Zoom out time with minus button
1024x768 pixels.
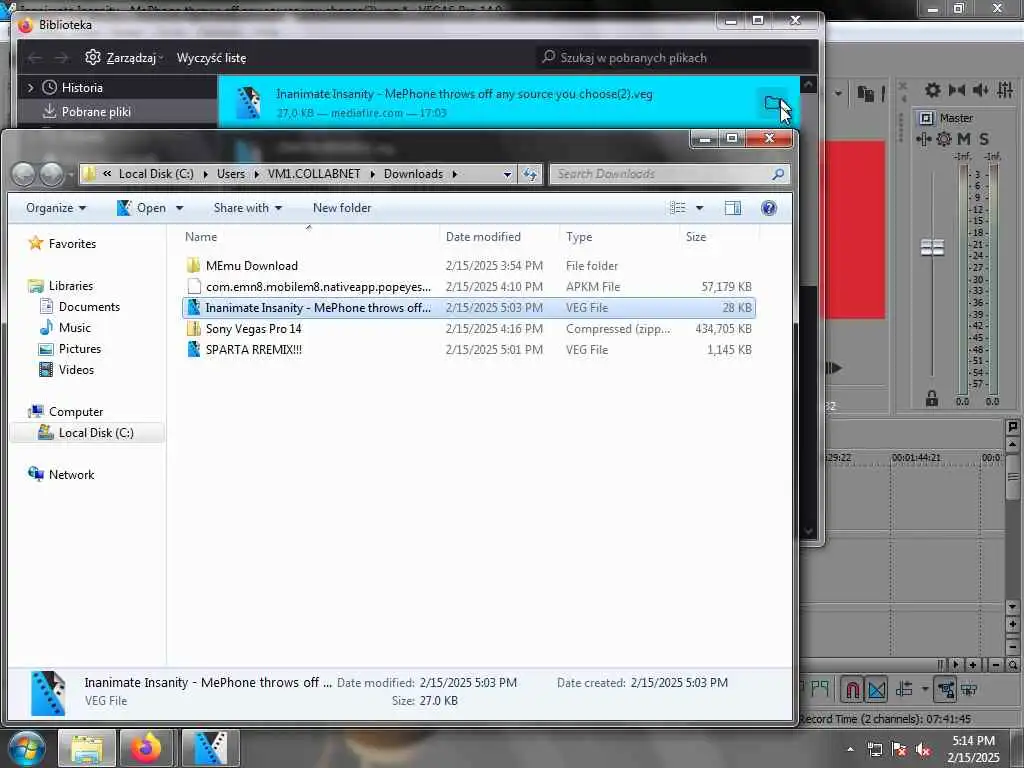995,665
